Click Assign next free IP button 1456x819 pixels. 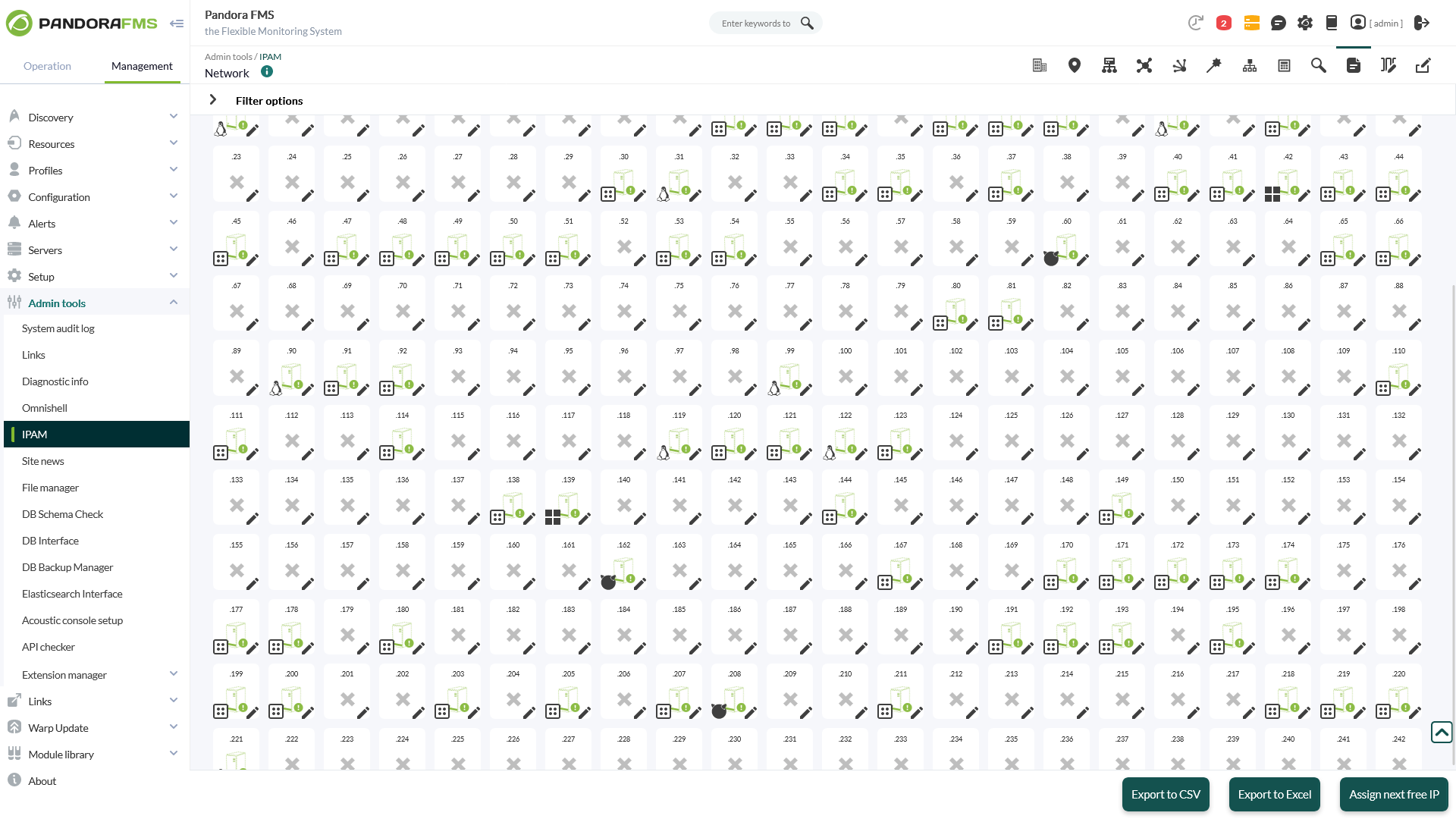click(x=1394, y=794)
